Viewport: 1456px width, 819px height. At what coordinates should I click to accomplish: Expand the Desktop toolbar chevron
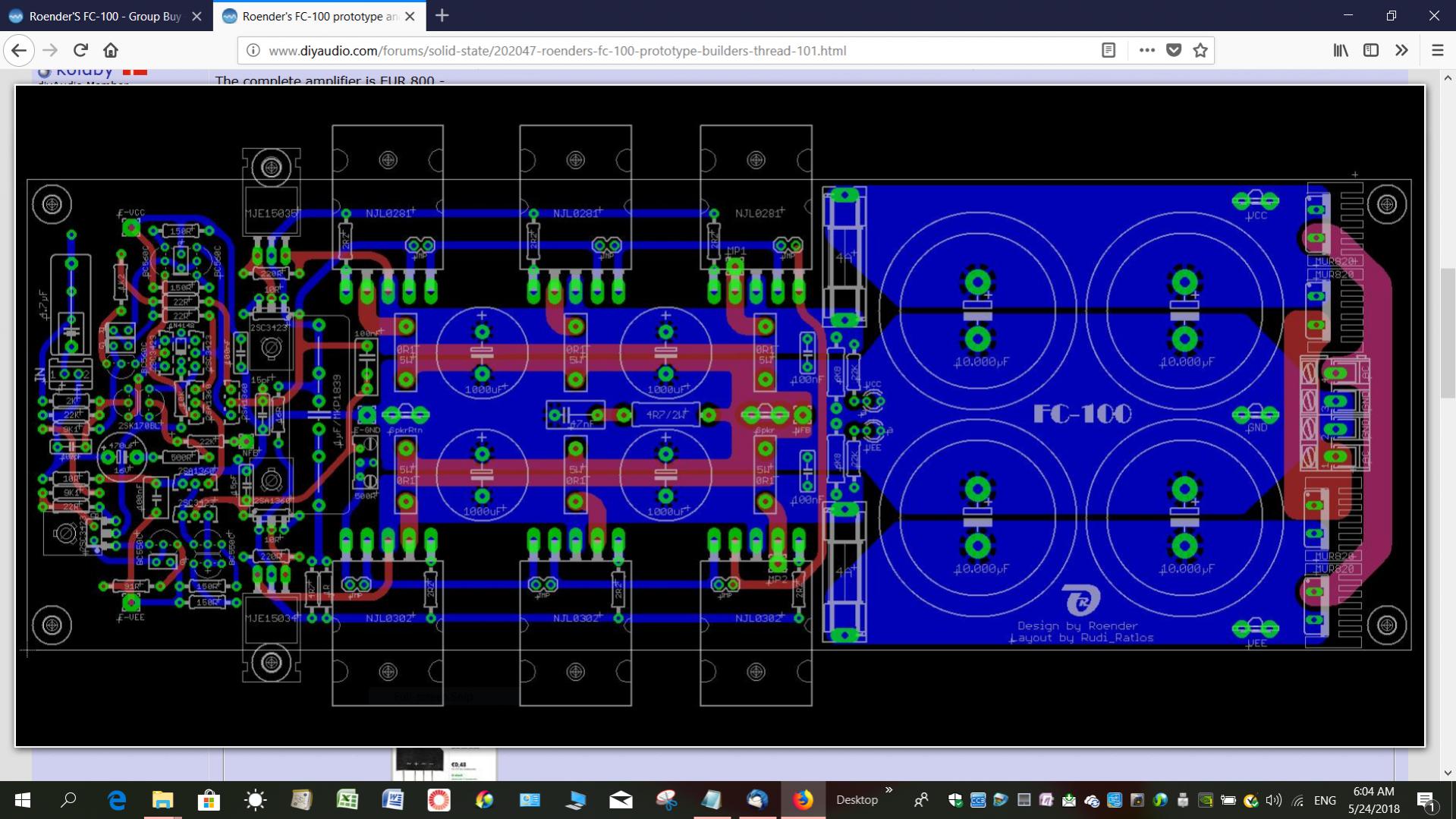(x=889, y=790)
